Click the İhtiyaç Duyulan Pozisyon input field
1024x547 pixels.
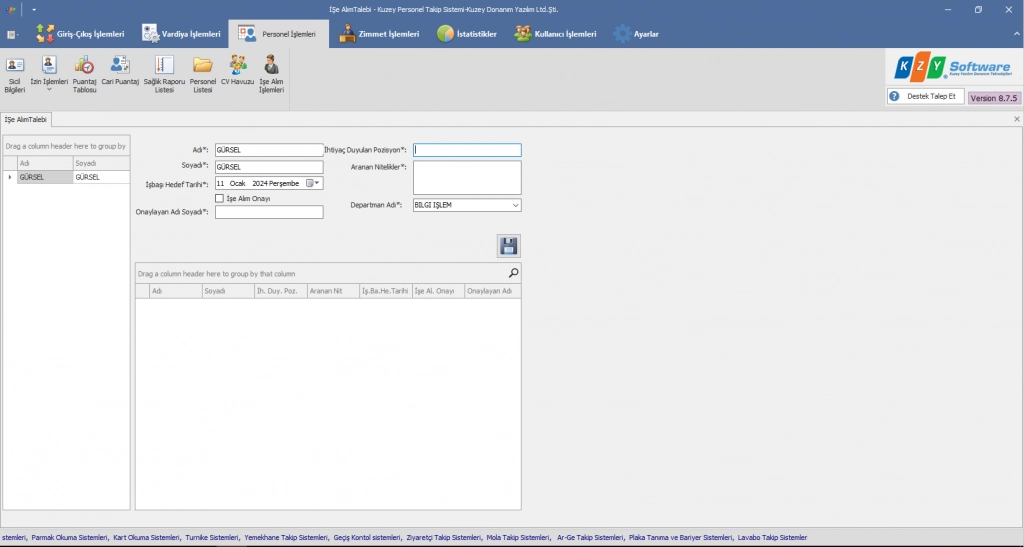tap(467, 150)
